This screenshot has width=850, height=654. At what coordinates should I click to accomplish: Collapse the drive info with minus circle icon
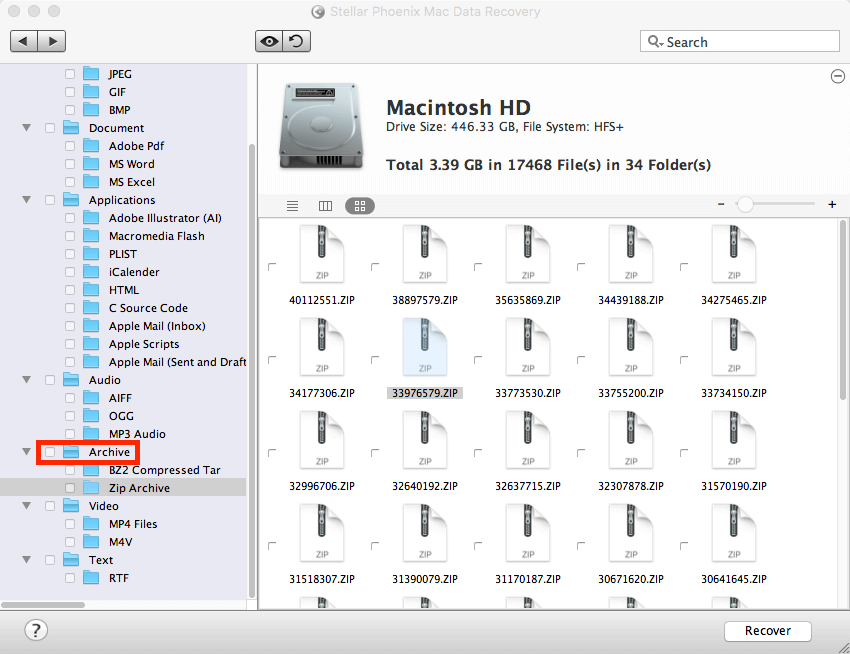tap(838, 76)
